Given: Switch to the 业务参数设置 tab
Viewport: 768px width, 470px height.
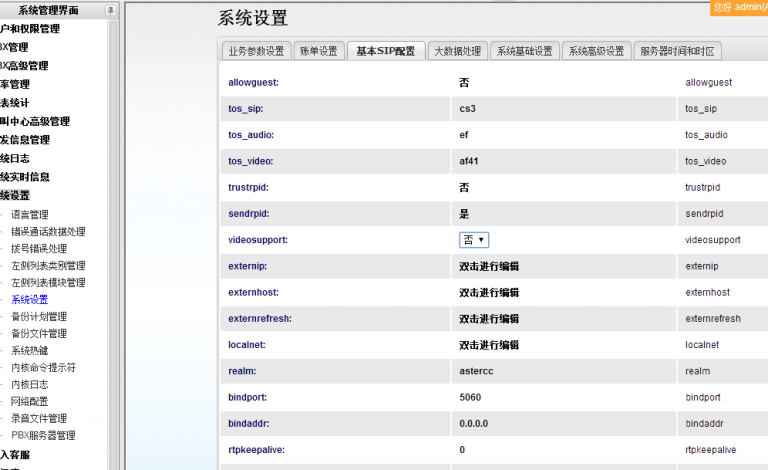Looking at the screenshot, I should click(256, 51).
